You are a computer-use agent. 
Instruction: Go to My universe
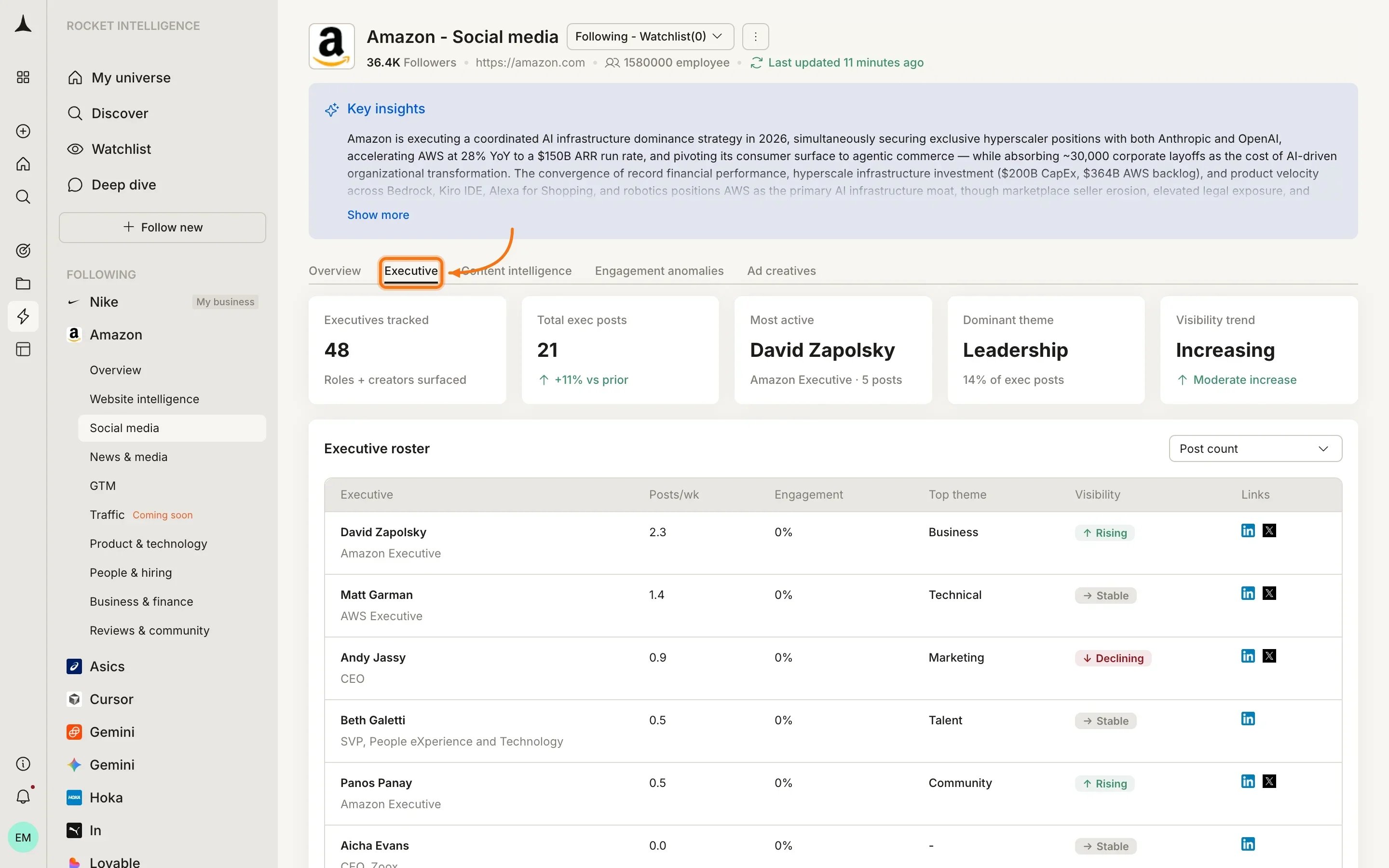131,78
